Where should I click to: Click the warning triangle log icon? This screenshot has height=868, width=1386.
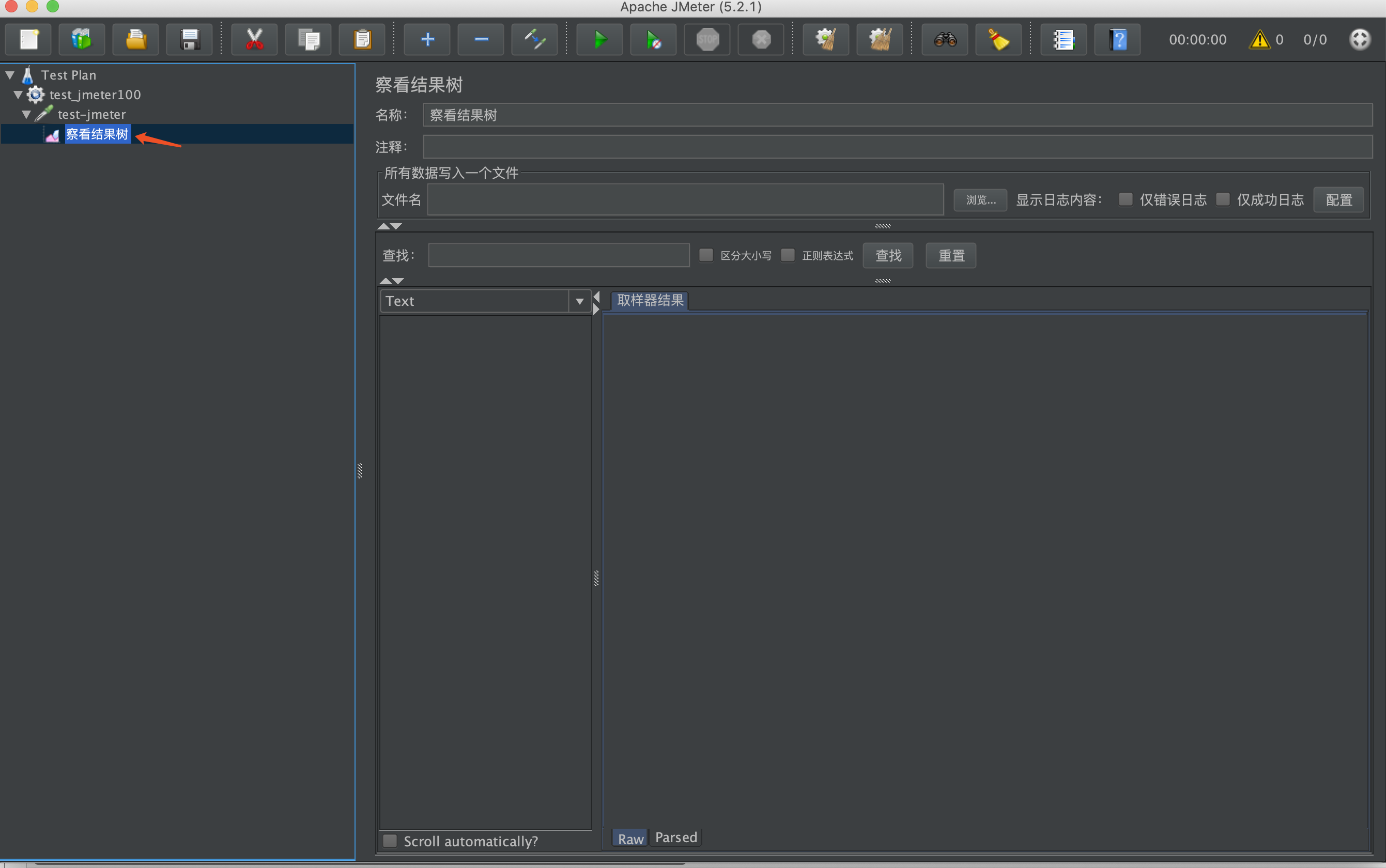click(1260, 40)
